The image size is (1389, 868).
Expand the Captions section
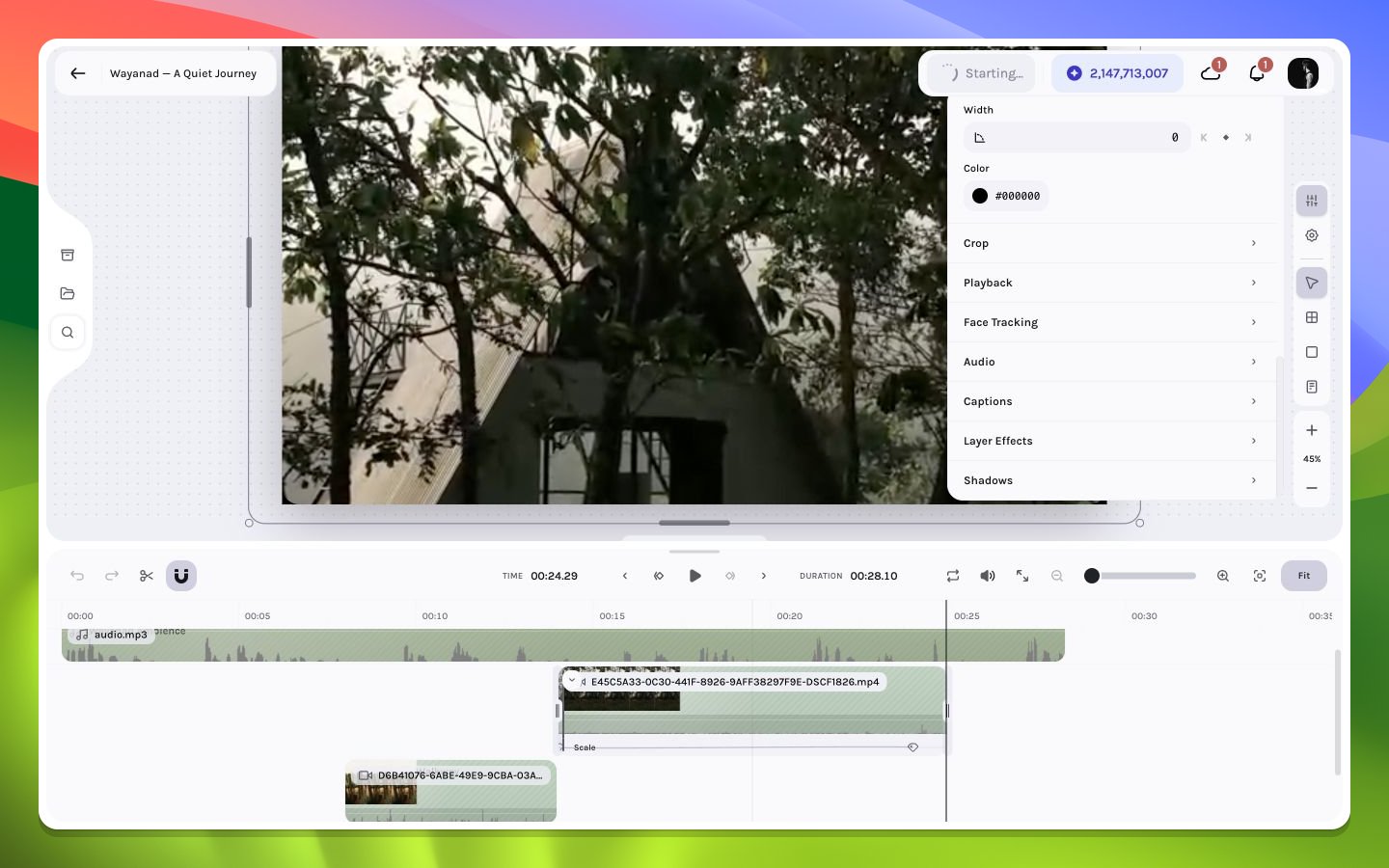point(1111,401)
